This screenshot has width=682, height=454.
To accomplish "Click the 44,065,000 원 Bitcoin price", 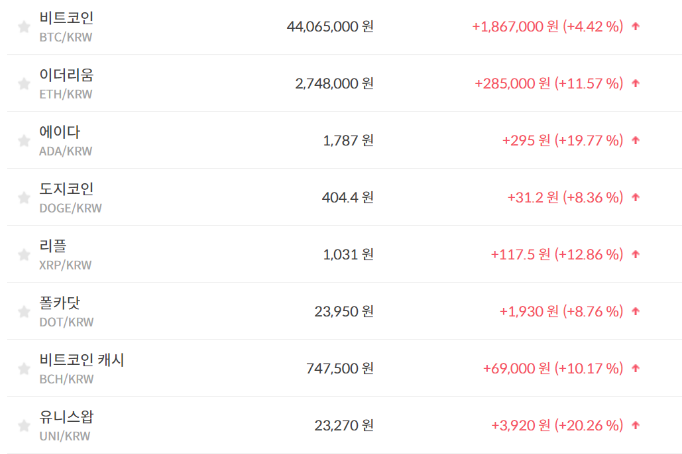I will (330, 27).
